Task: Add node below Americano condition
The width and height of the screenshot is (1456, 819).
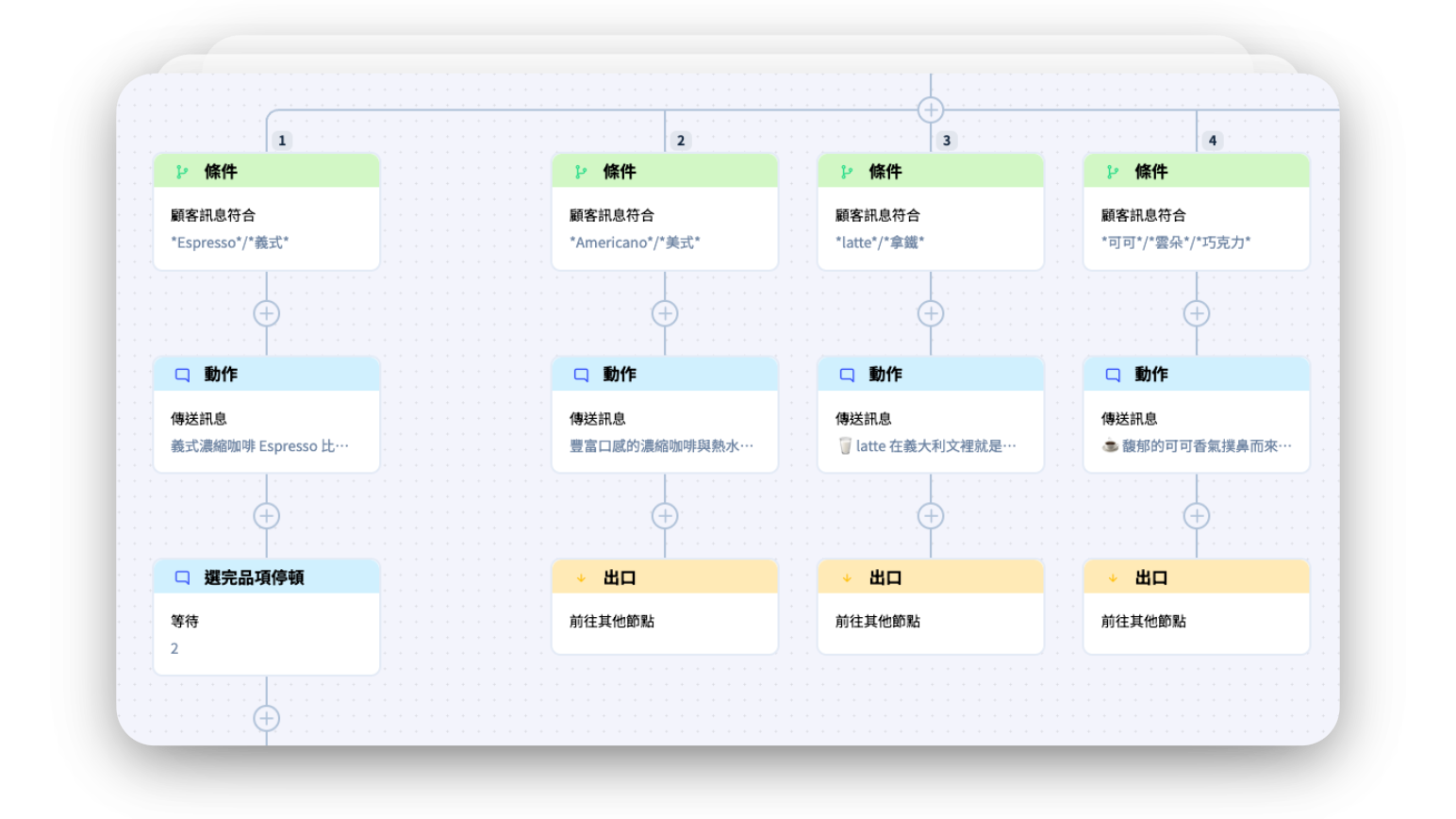Action: pos(665,313)
